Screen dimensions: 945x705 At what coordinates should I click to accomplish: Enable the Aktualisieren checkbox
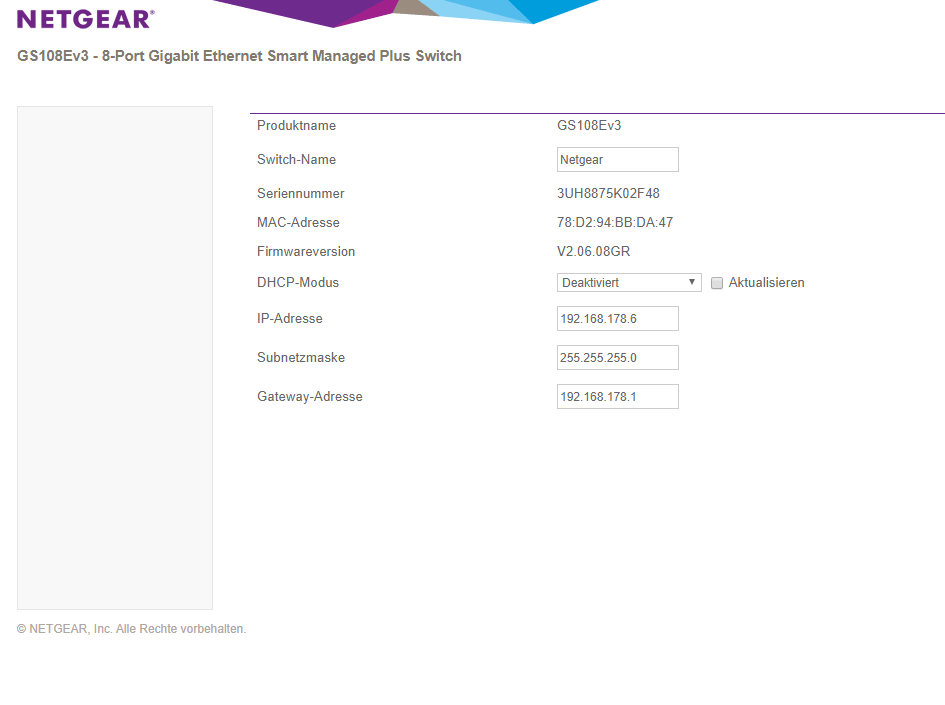717,283
